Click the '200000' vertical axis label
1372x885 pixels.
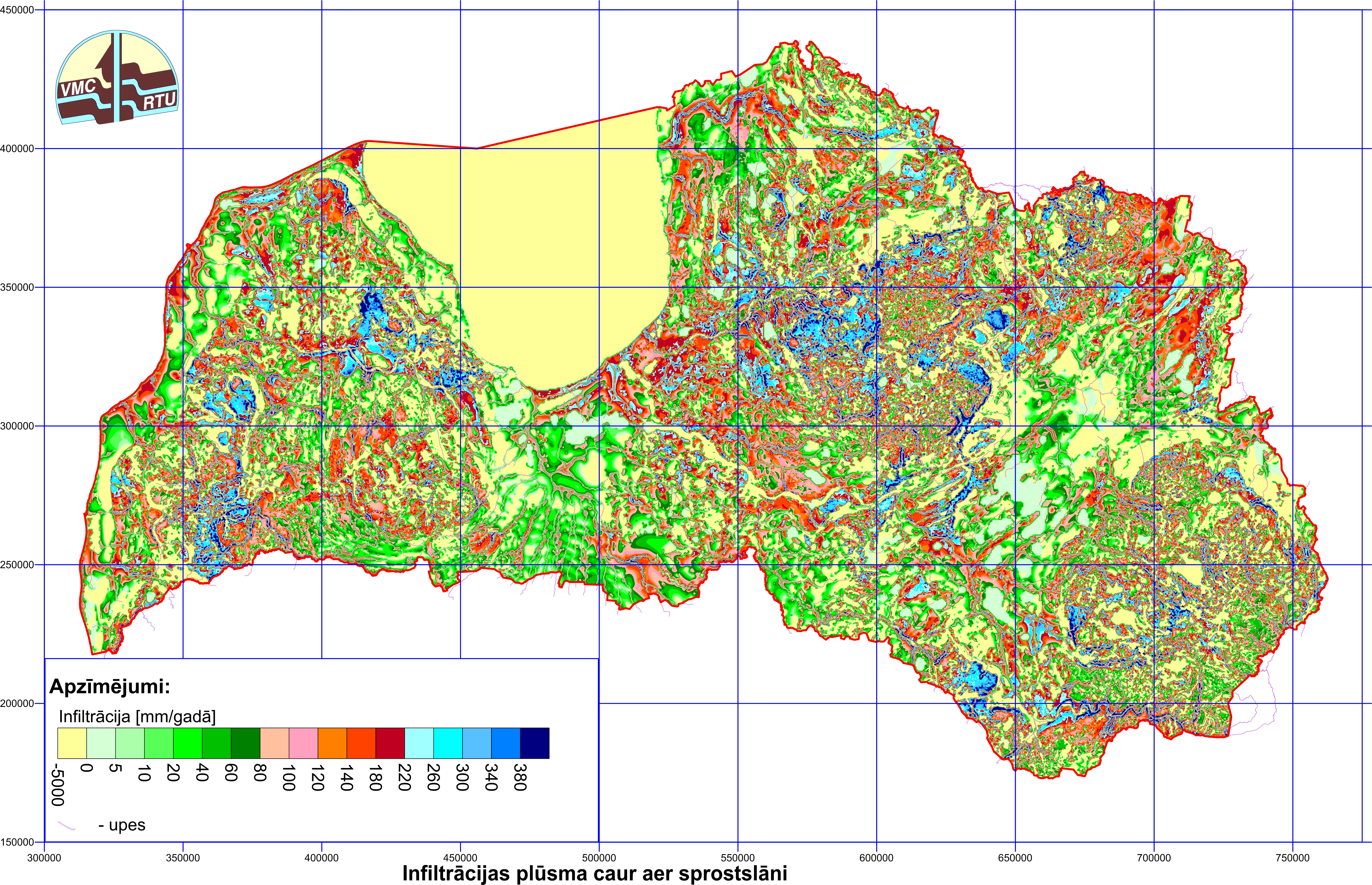tap(17, 703)
